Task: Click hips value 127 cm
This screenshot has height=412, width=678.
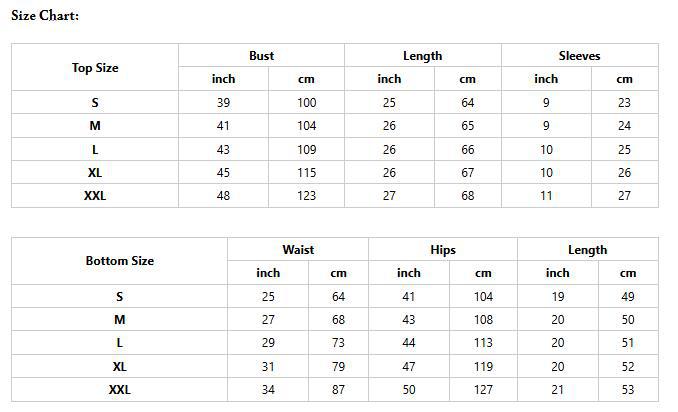Action: 483,390
